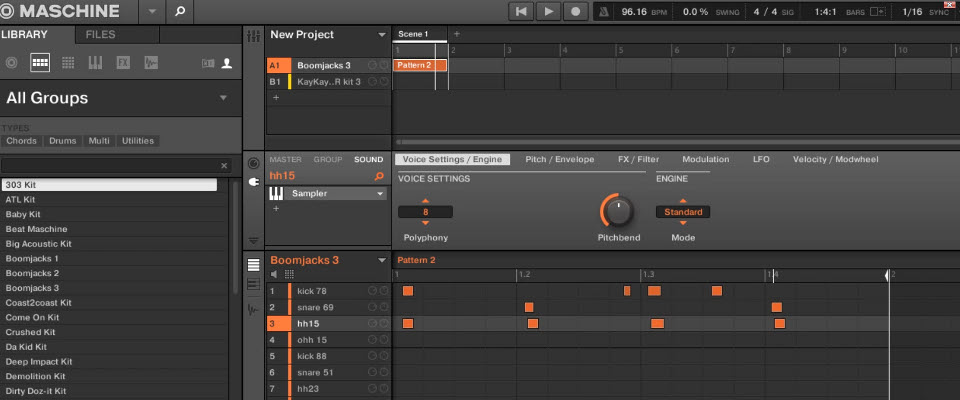The width and height of the screenshot is (960, 400).
Task: Click the arranger horizontal scrollbar
Action: pyautogui.click(x=677, y=142)
